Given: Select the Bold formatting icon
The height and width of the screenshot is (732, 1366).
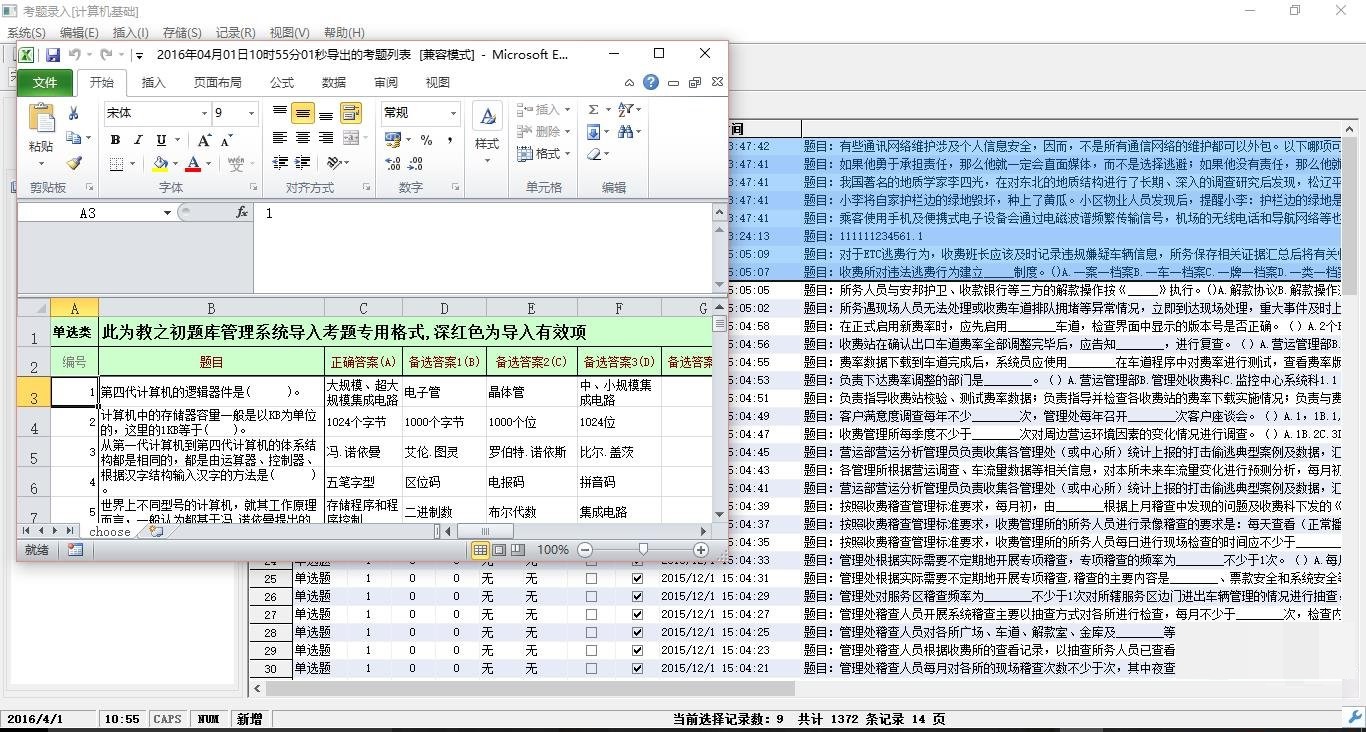Looking at the screenshot, I should click(x=116, y=140).
